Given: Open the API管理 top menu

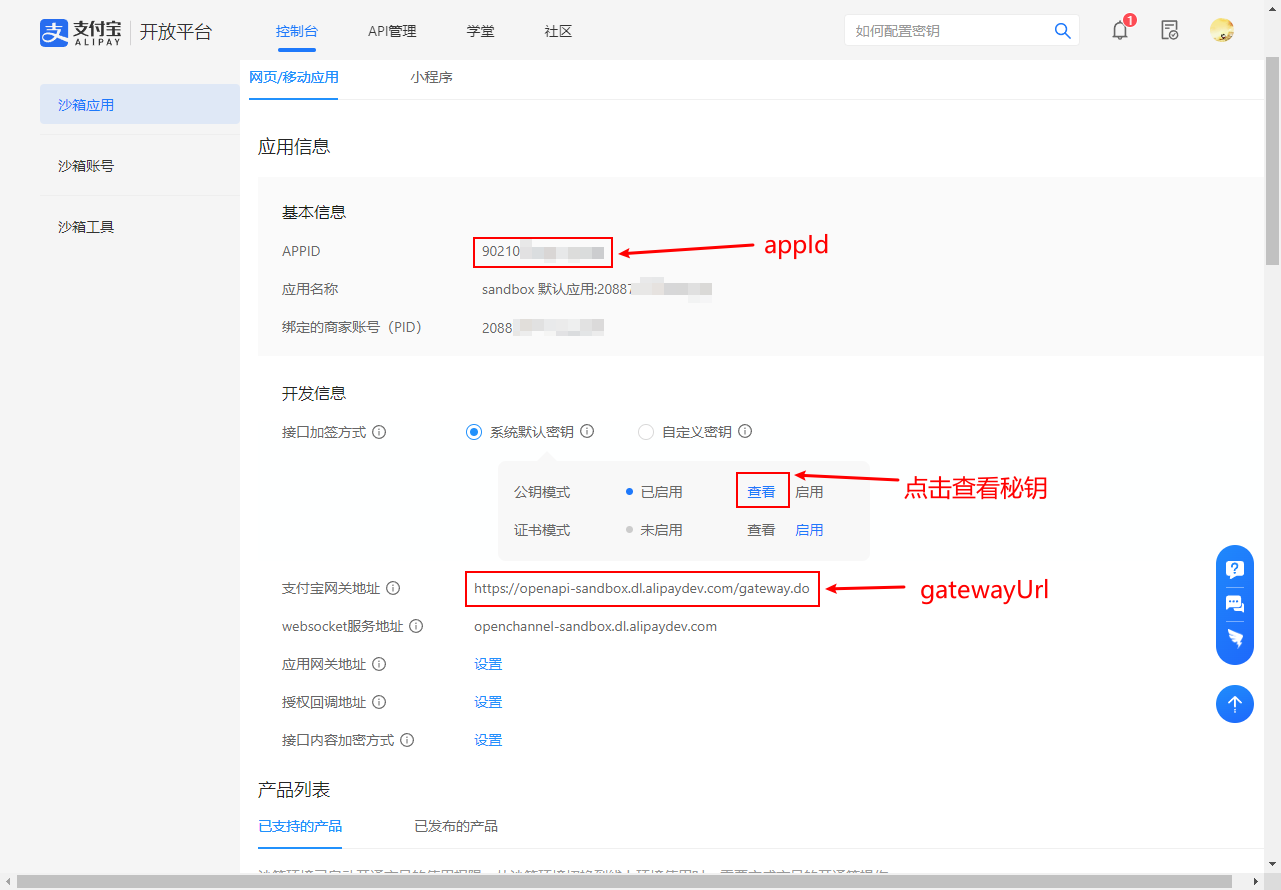Looking at the screenshot, I should point(392,31).
